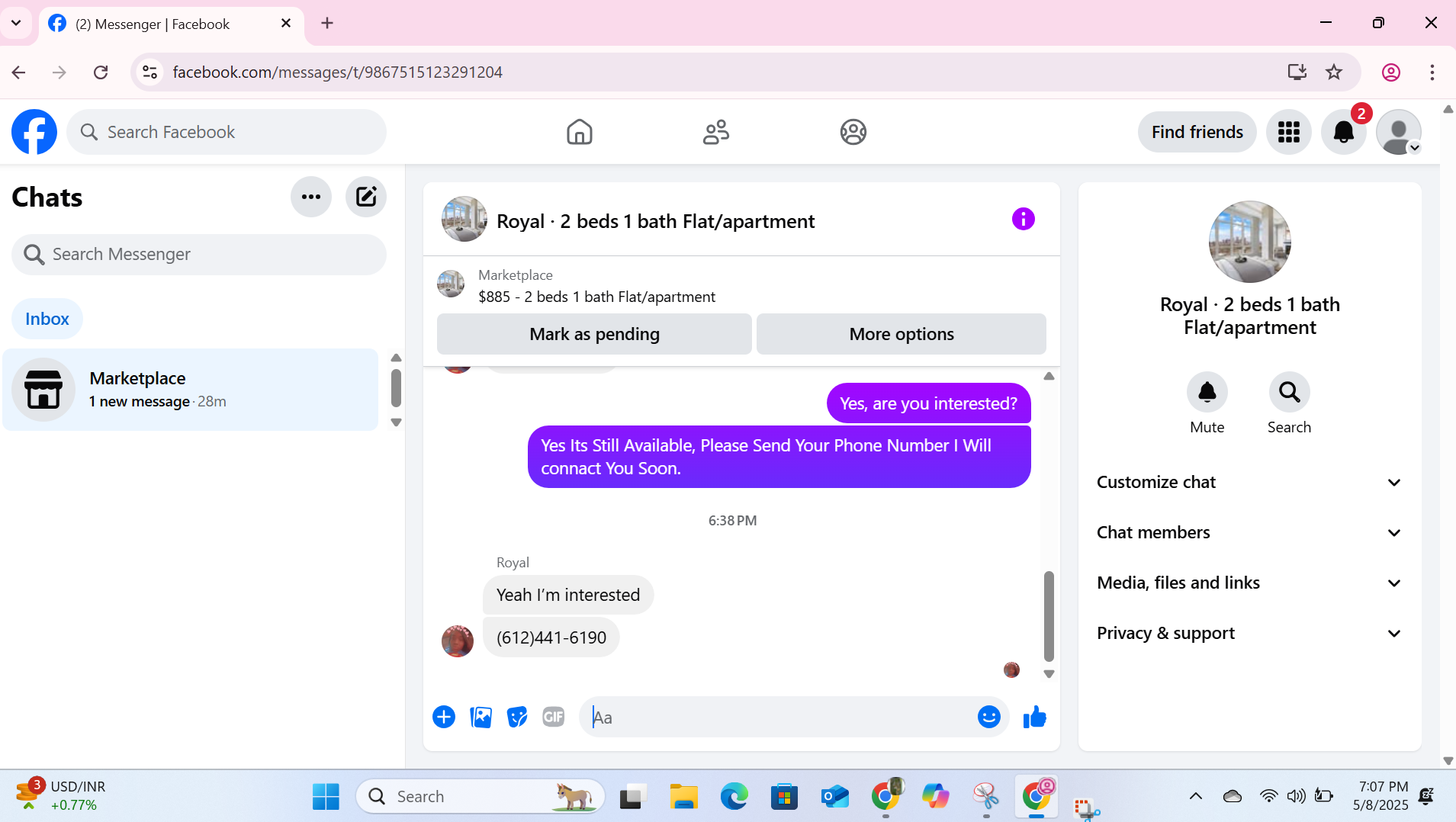Go to the Home feed icon

[580, 132]
